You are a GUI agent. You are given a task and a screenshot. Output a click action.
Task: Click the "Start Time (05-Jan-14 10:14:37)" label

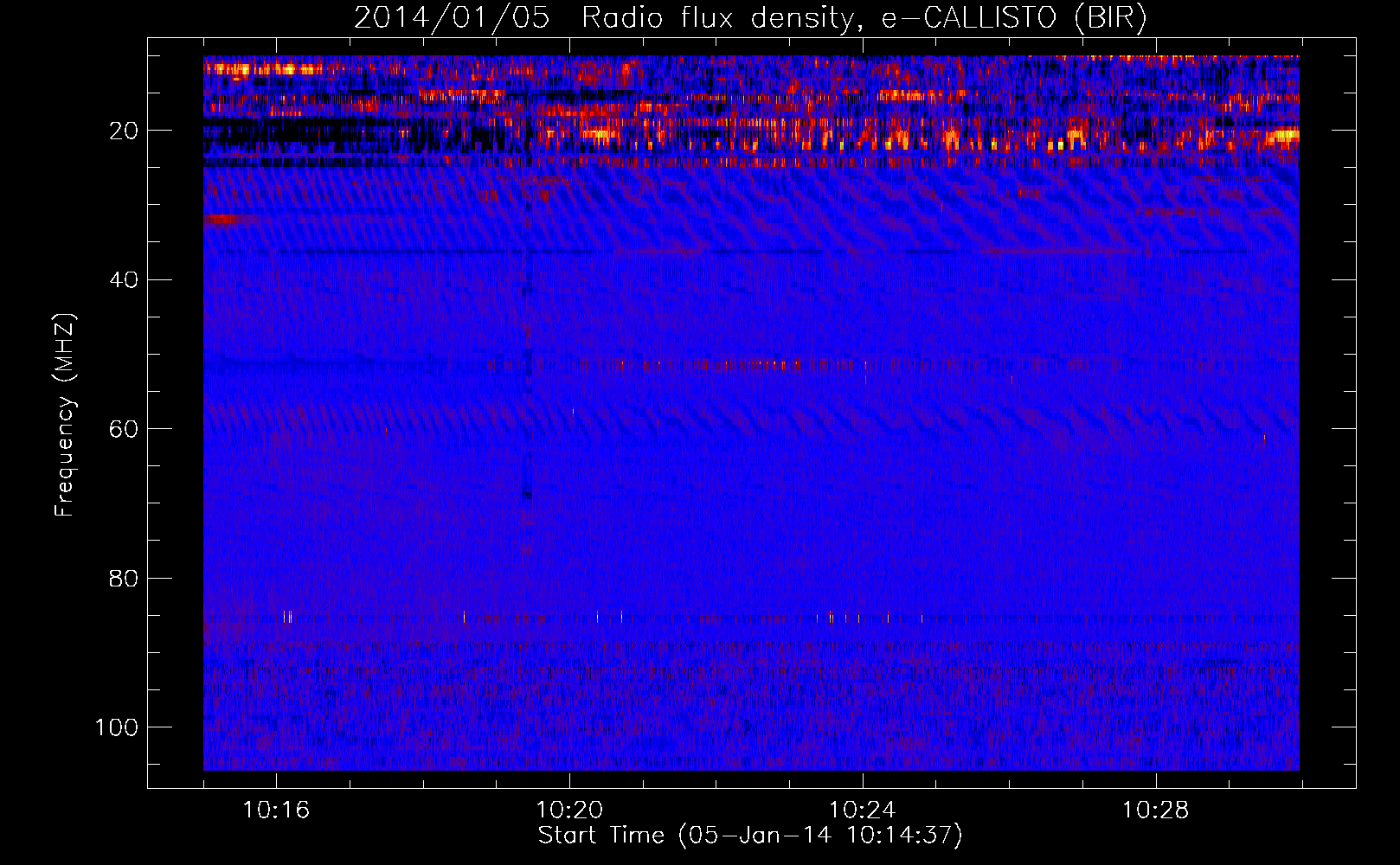750,836
